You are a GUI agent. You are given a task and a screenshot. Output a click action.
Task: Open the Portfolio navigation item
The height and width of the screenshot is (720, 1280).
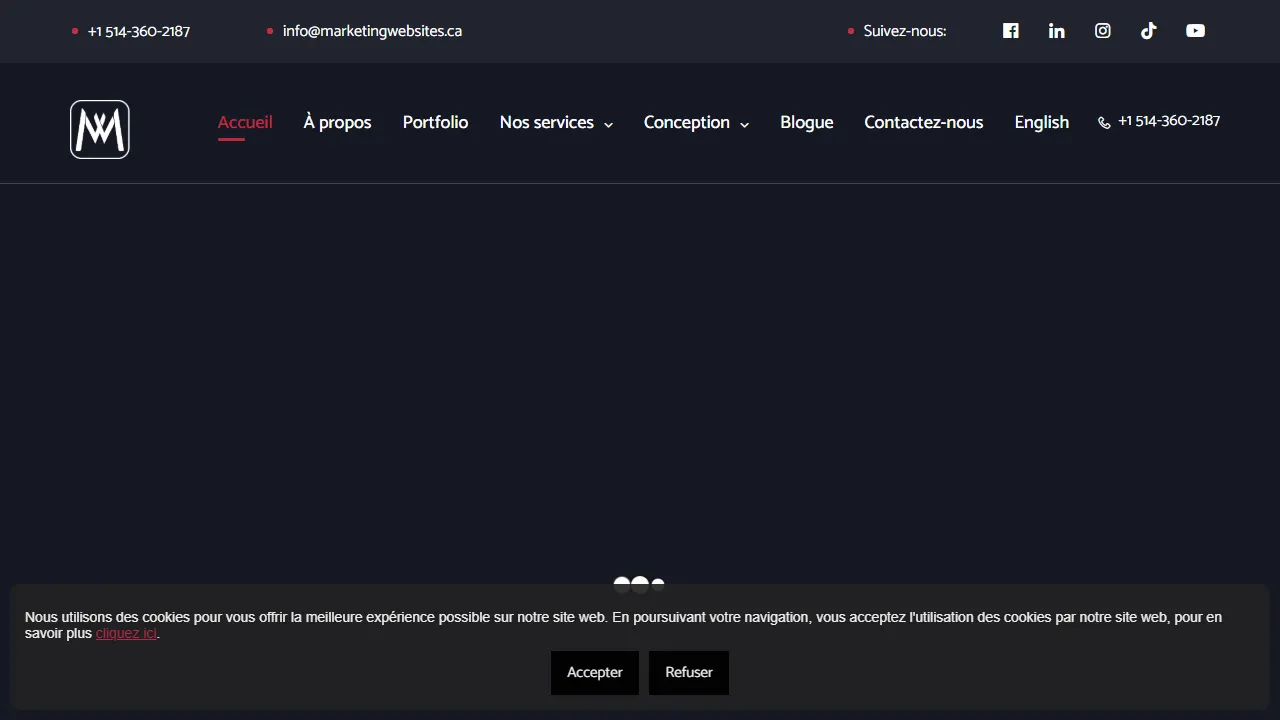pos(435,122)
